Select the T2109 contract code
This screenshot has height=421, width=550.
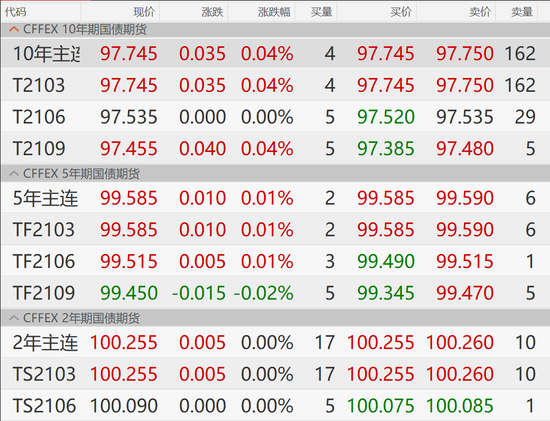39,148
